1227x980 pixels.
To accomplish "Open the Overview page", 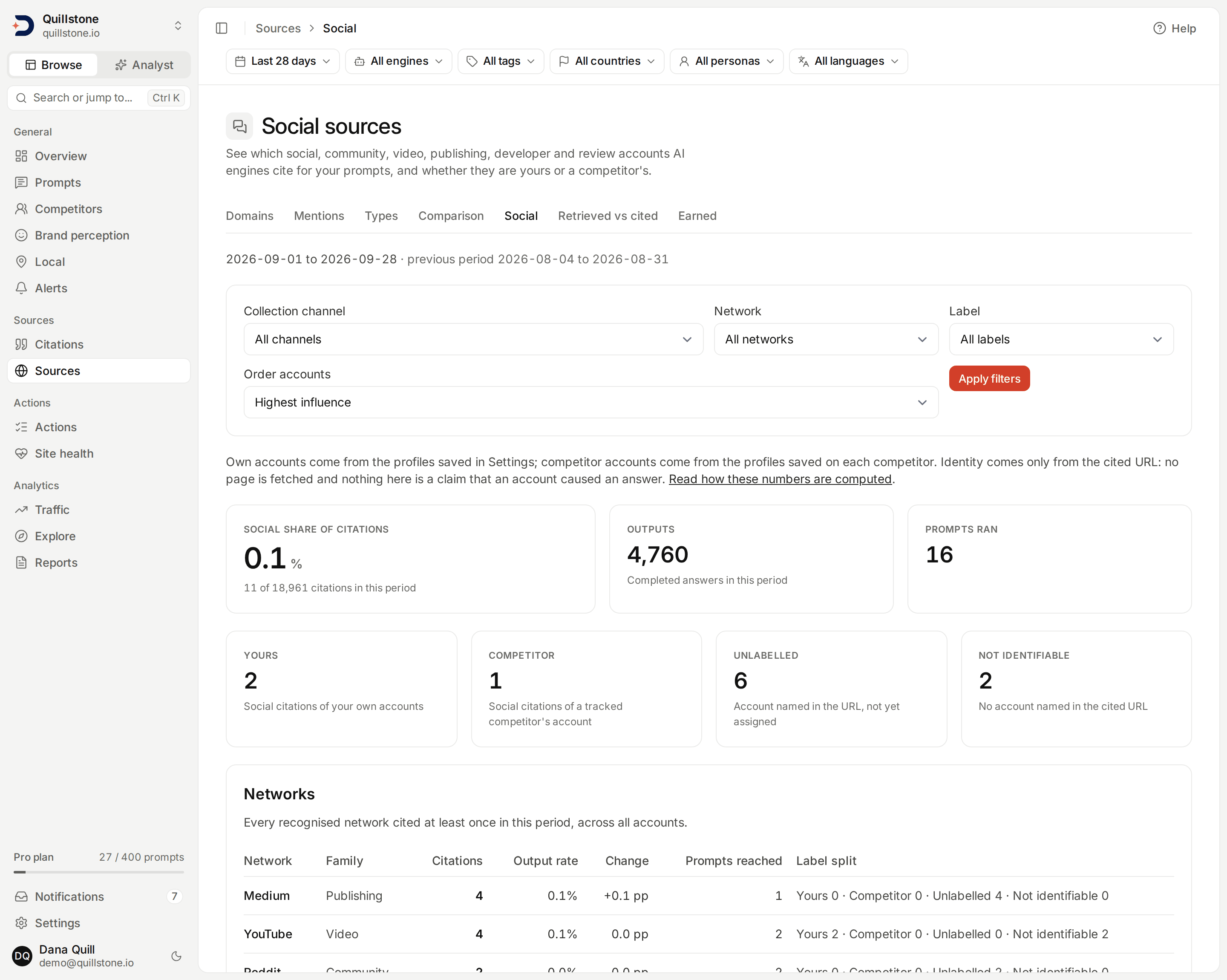I will tap(99, 156).
